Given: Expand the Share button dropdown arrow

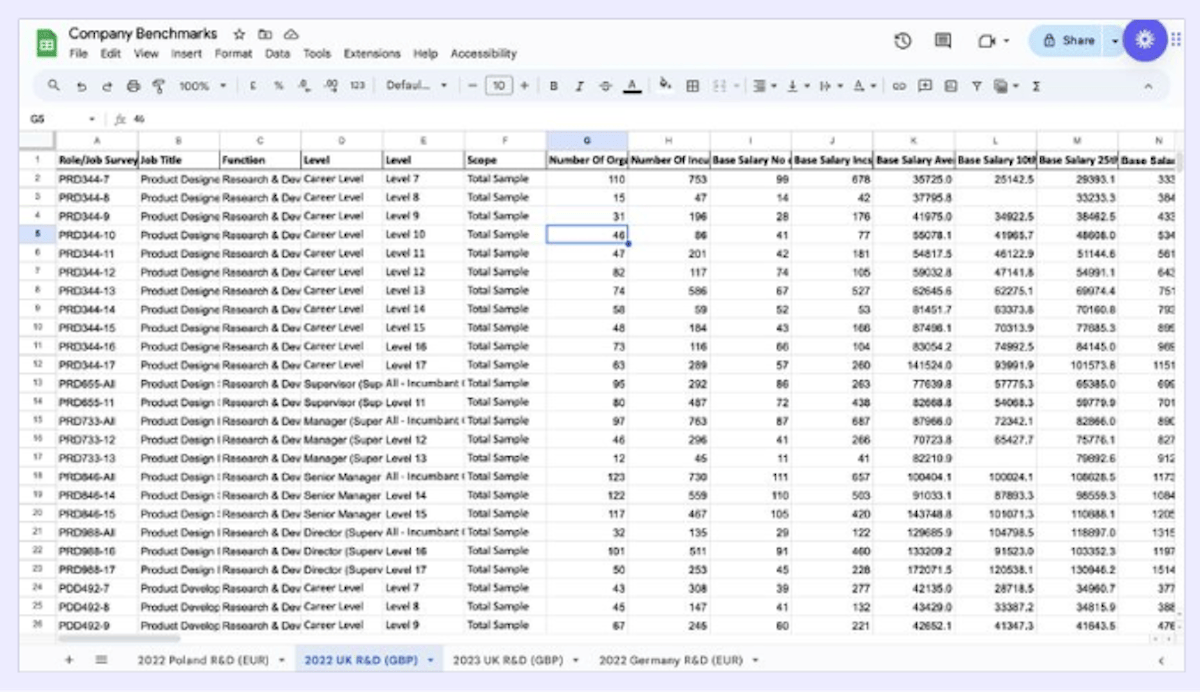Looking at the screenshot, I should [1114, 41].
